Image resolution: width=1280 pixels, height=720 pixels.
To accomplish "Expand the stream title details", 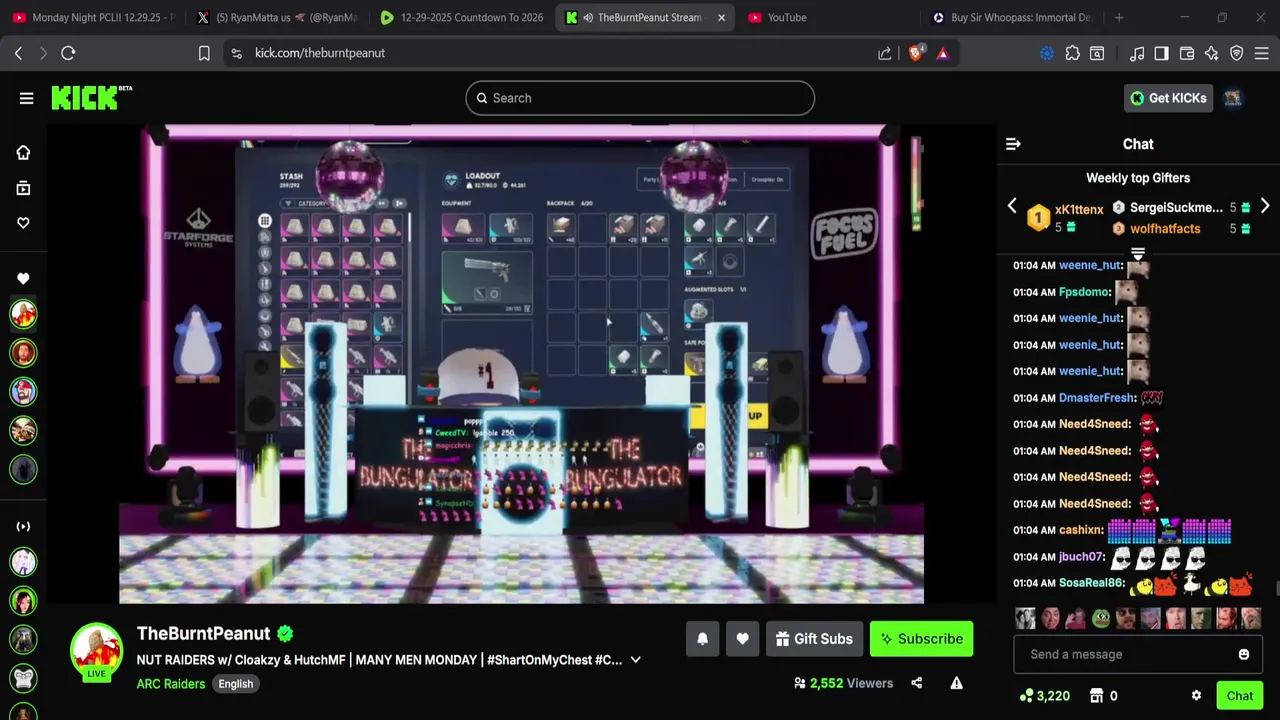I will 635,660.
